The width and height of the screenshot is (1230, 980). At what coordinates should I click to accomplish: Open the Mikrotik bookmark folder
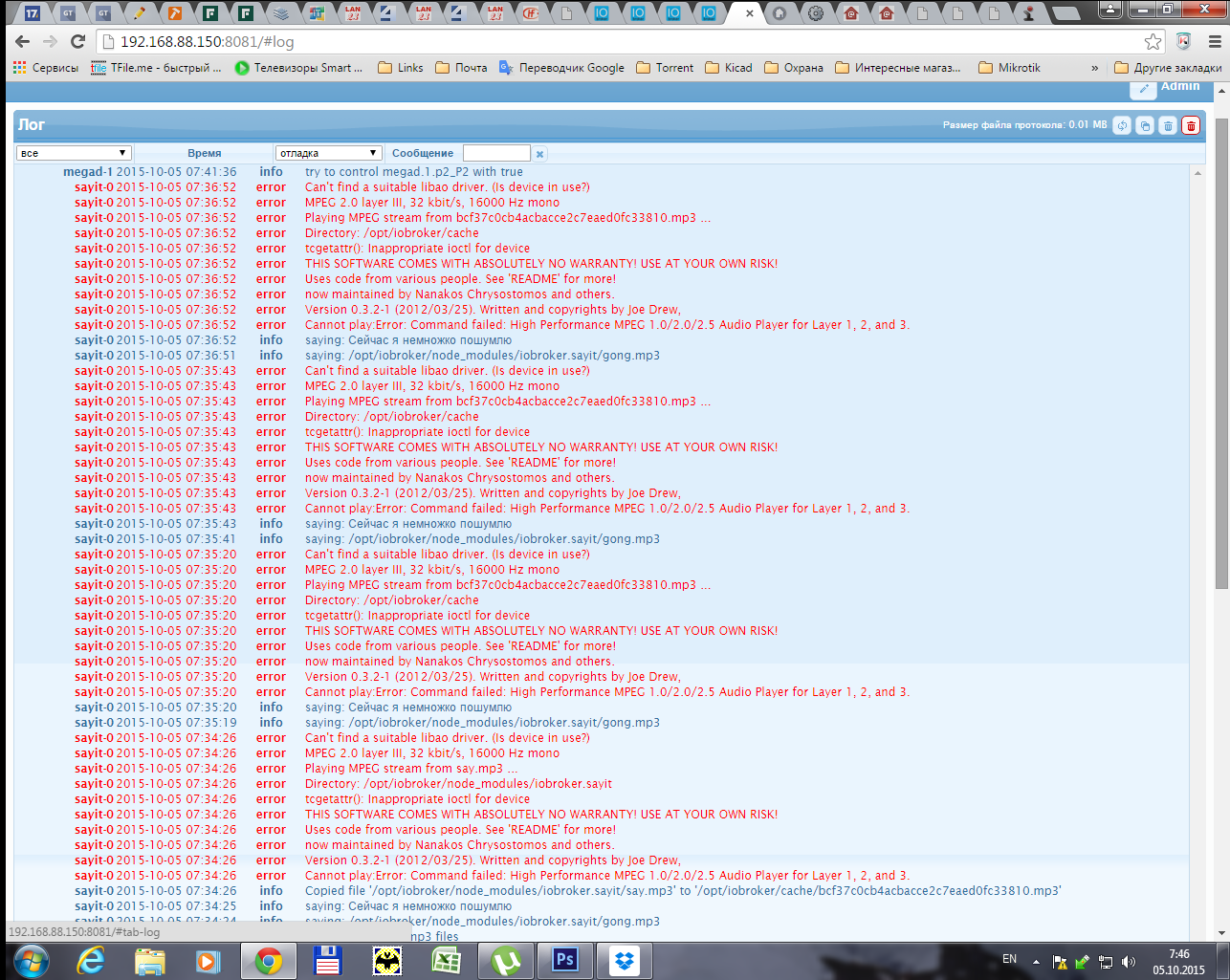(x=1009, y=68)
